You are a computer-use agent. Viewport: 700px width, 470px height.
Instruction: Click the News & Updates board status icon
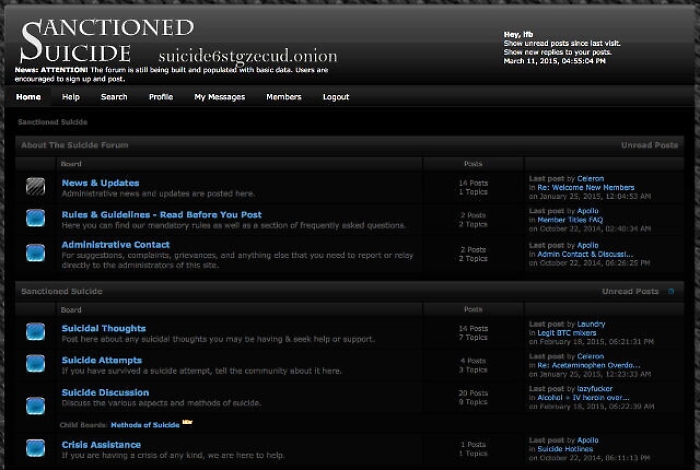coord(35,186)
